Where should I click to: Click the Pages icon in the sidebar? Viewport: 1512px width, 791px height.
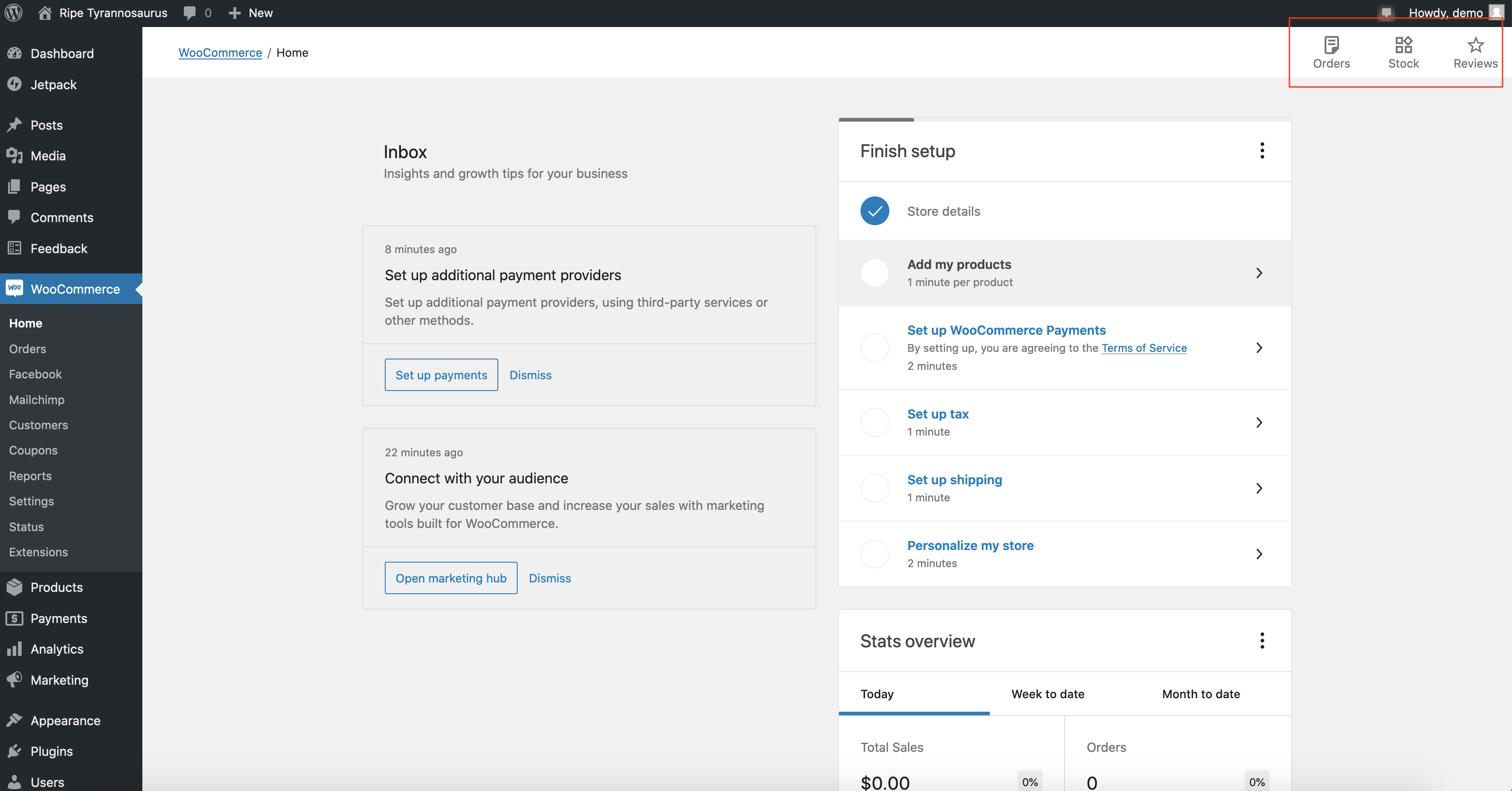[x=15, y=186]
